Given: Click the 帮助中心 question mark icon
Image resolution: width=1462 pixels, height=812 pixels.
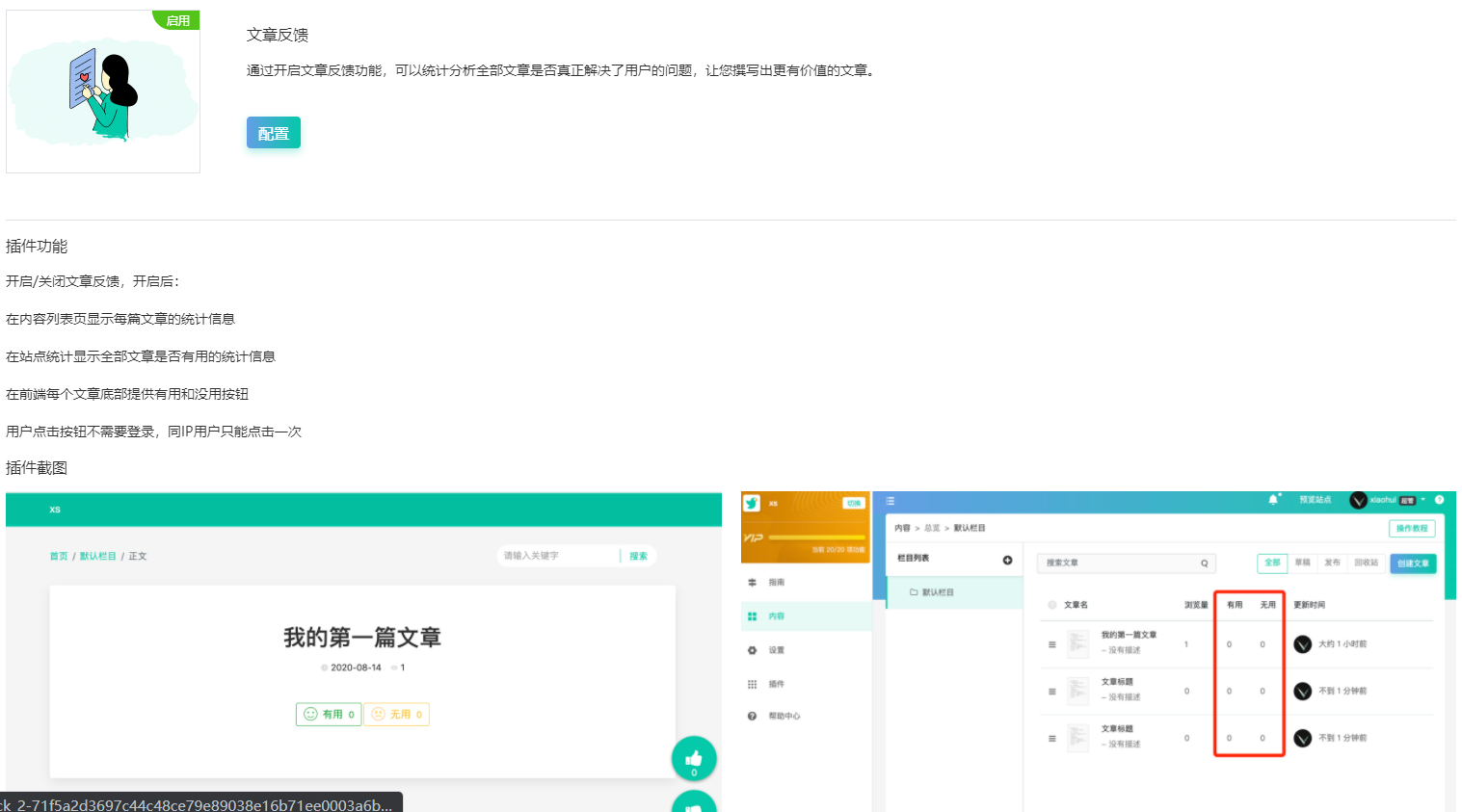Looking at the screenshot, I should [x=752, y=716].
